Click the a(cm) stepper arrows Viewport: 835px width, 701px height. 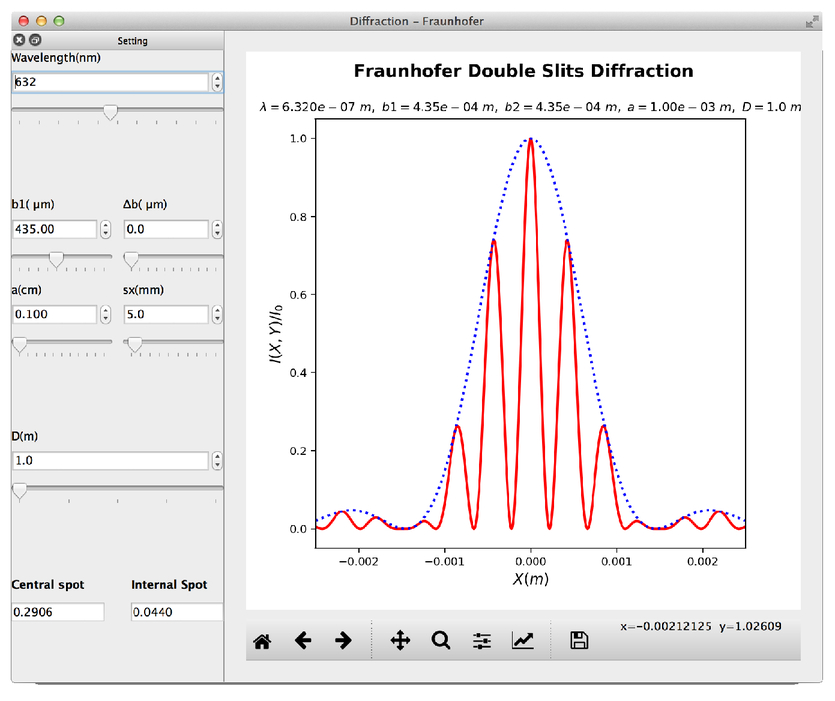pyautogui.click(x=105, y=314)
